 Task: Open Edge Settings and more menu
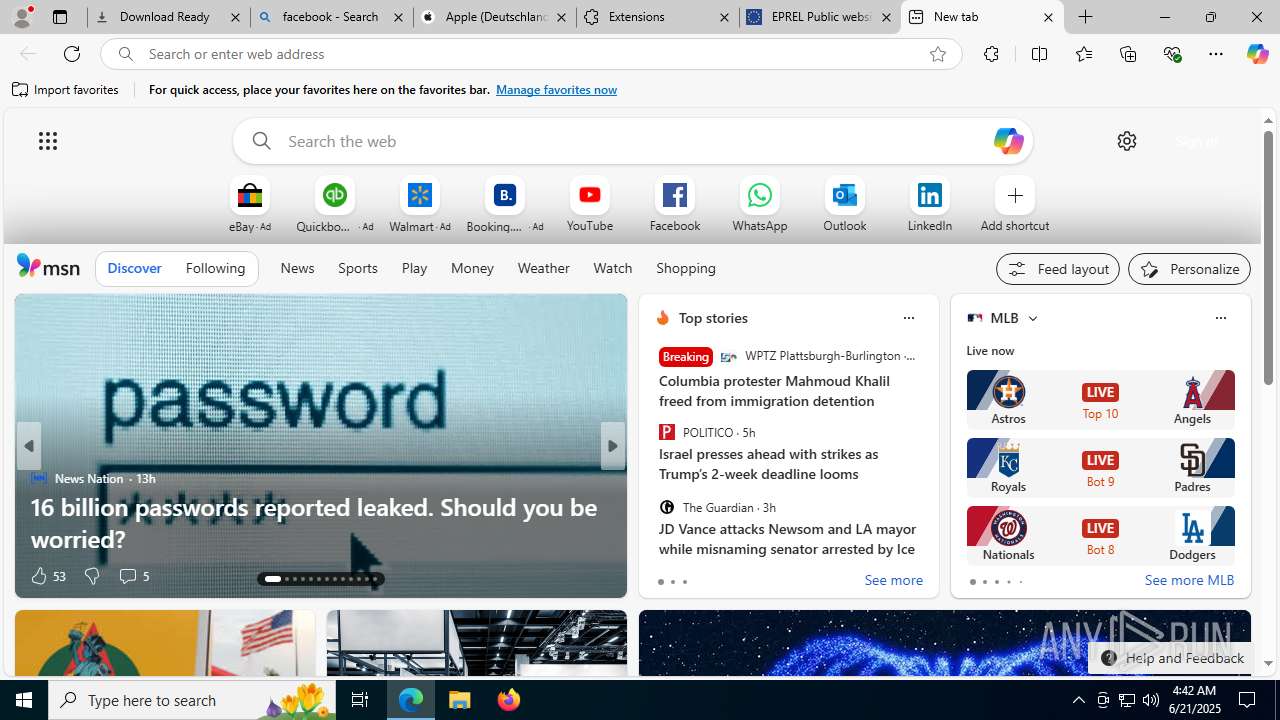pos(1216,54)
